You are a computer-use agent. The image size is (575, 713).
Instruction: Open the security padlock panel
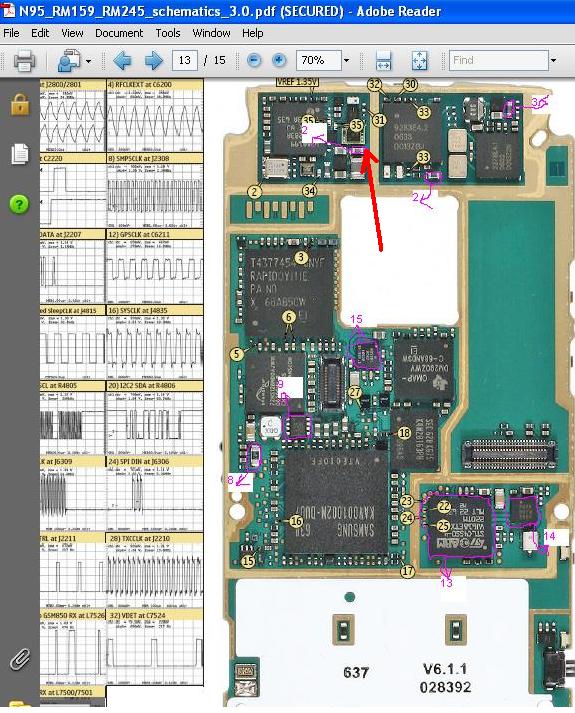(x=20, y=104)
